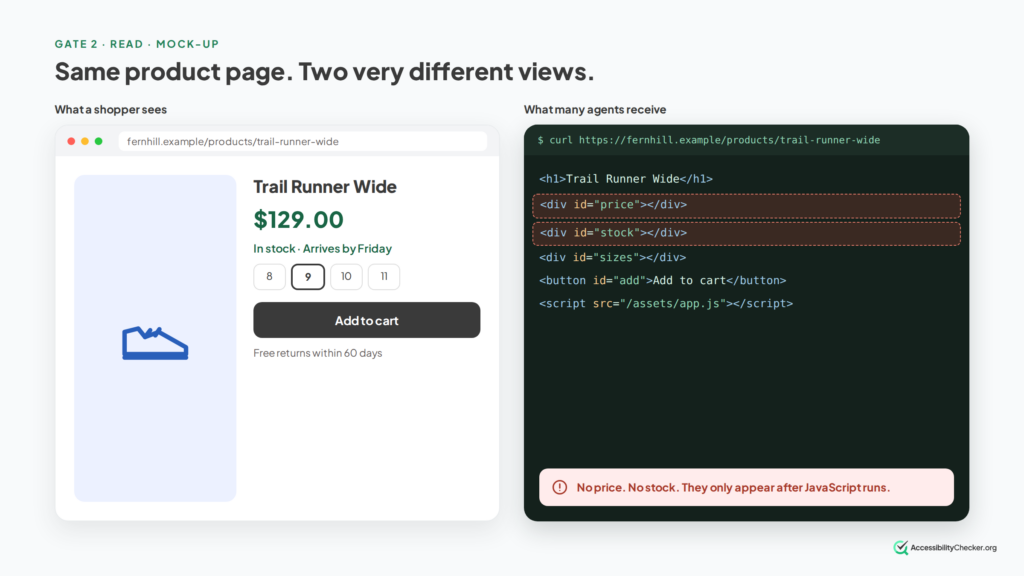Click the red close dot in mock browser
The width and height of the screenshot is (1024, 576).
(71, 141)
